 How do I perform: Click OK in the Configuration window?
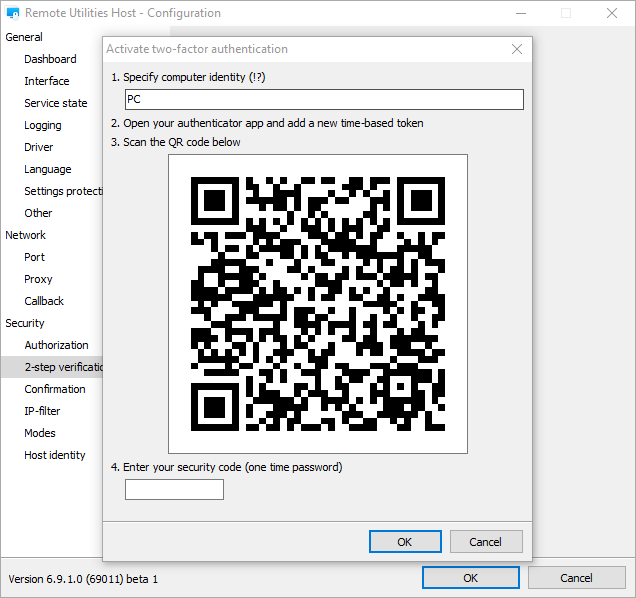[x=471, y=578]
